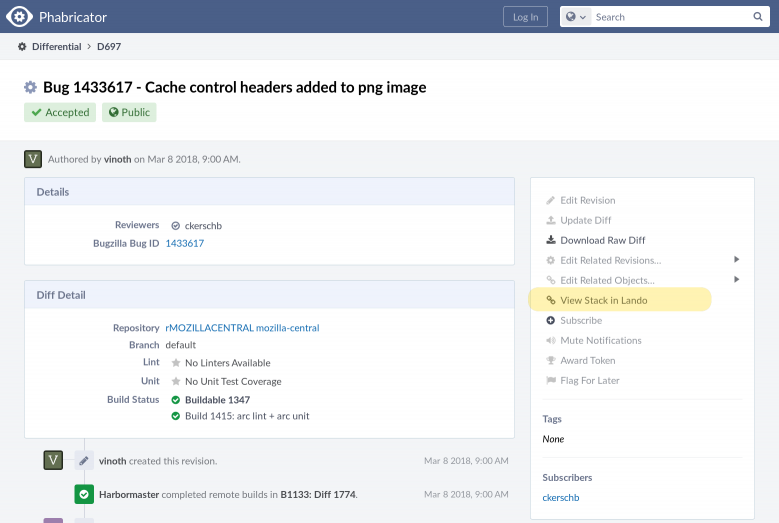Click the Build 1415 green check icon
This screenshot has width=779, height=523.
click(175, 416)
